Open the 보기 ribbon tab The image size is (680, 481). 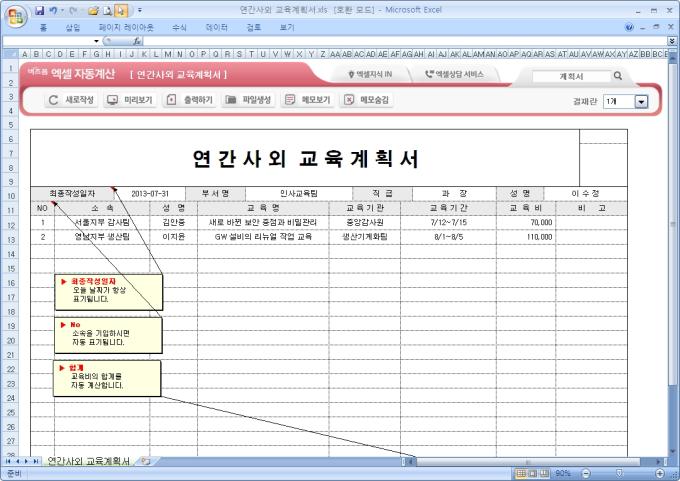(287, 27)
